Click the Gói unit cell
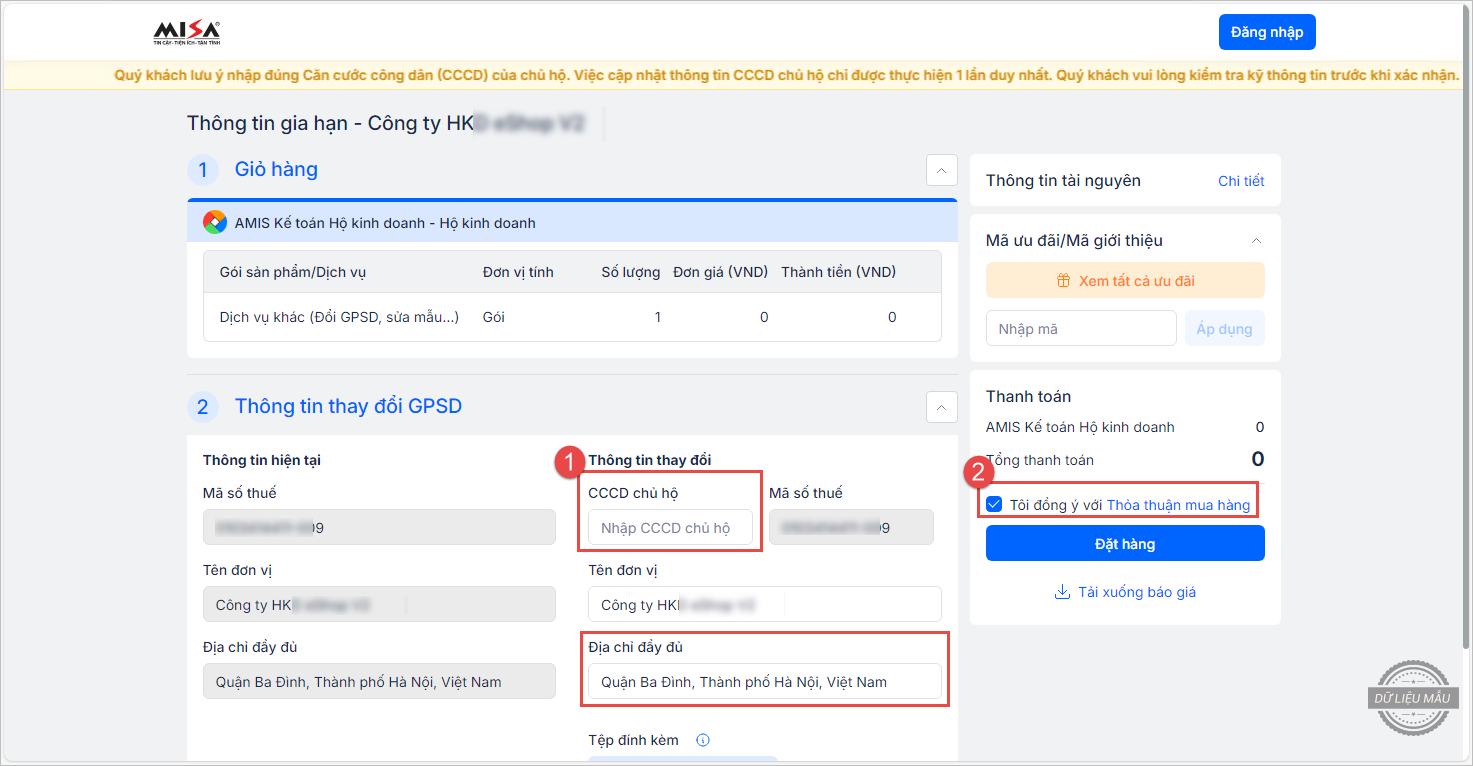1473x766 pixels. pos(493,317)
